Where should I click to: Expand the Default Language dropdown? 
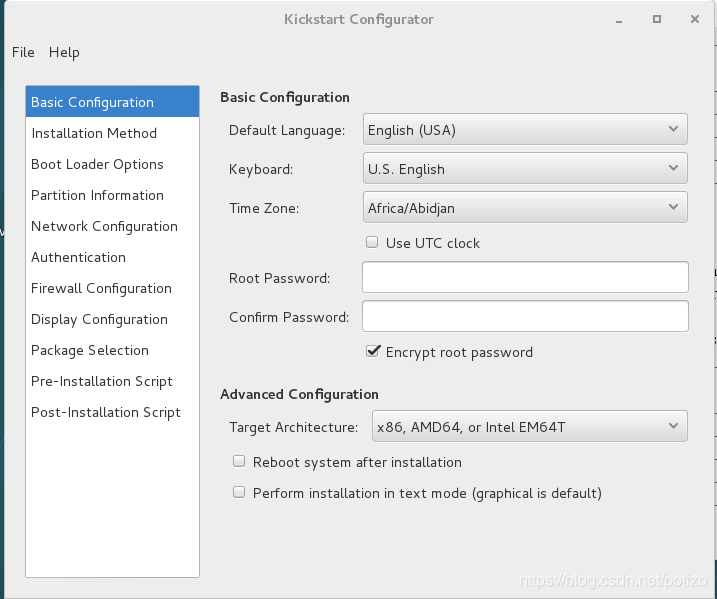pyautogui.click(x=525, y=129)
